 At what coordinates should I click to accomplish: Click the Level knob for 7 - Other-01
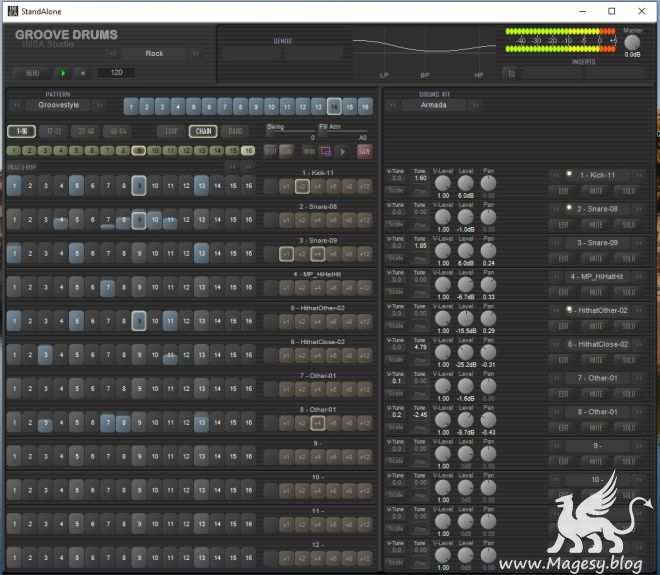[x=465, y=386]
